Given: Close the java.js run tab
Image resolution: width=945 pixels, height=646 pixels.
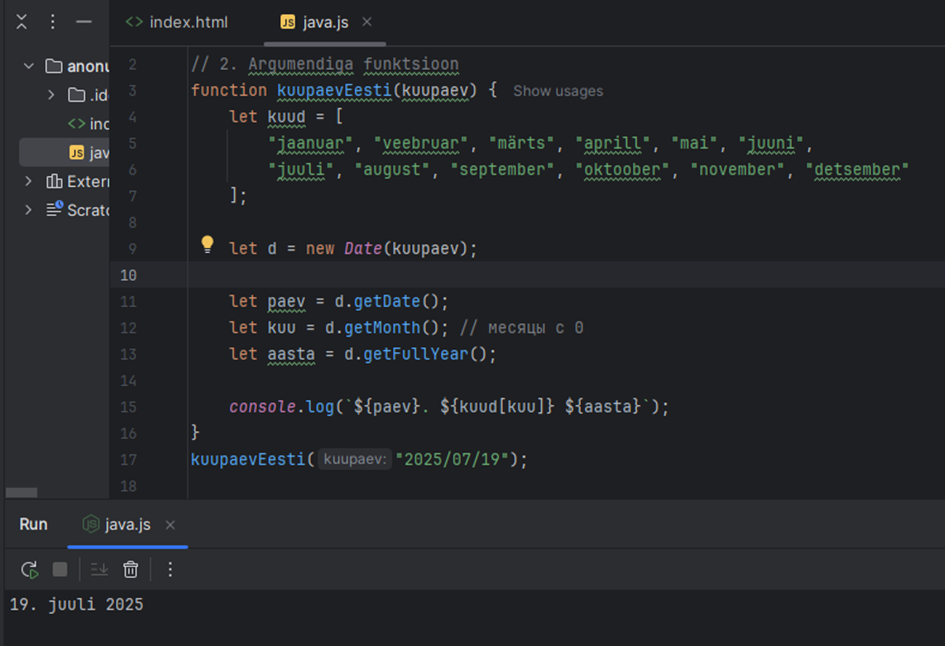Looking at the screenshot, I should click(170, 525).
